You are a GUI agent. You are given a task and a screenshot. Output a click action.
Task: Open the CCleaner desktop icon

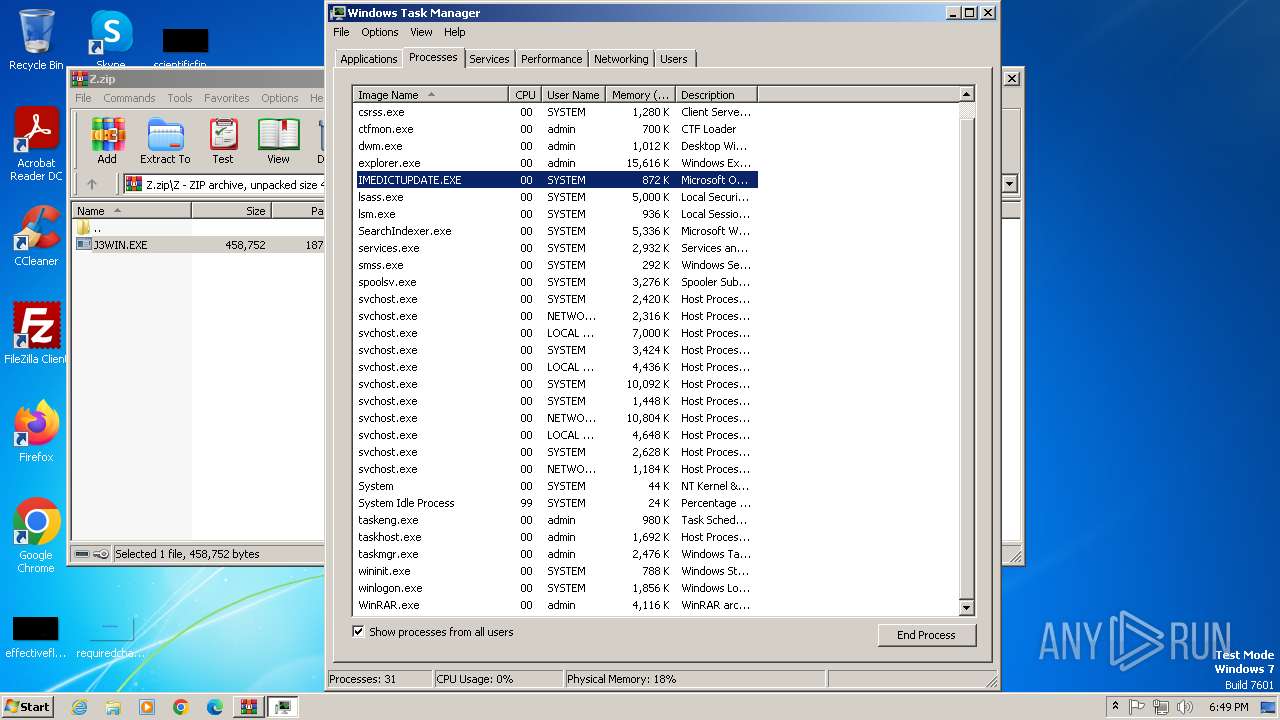click(x=36, y=235)
